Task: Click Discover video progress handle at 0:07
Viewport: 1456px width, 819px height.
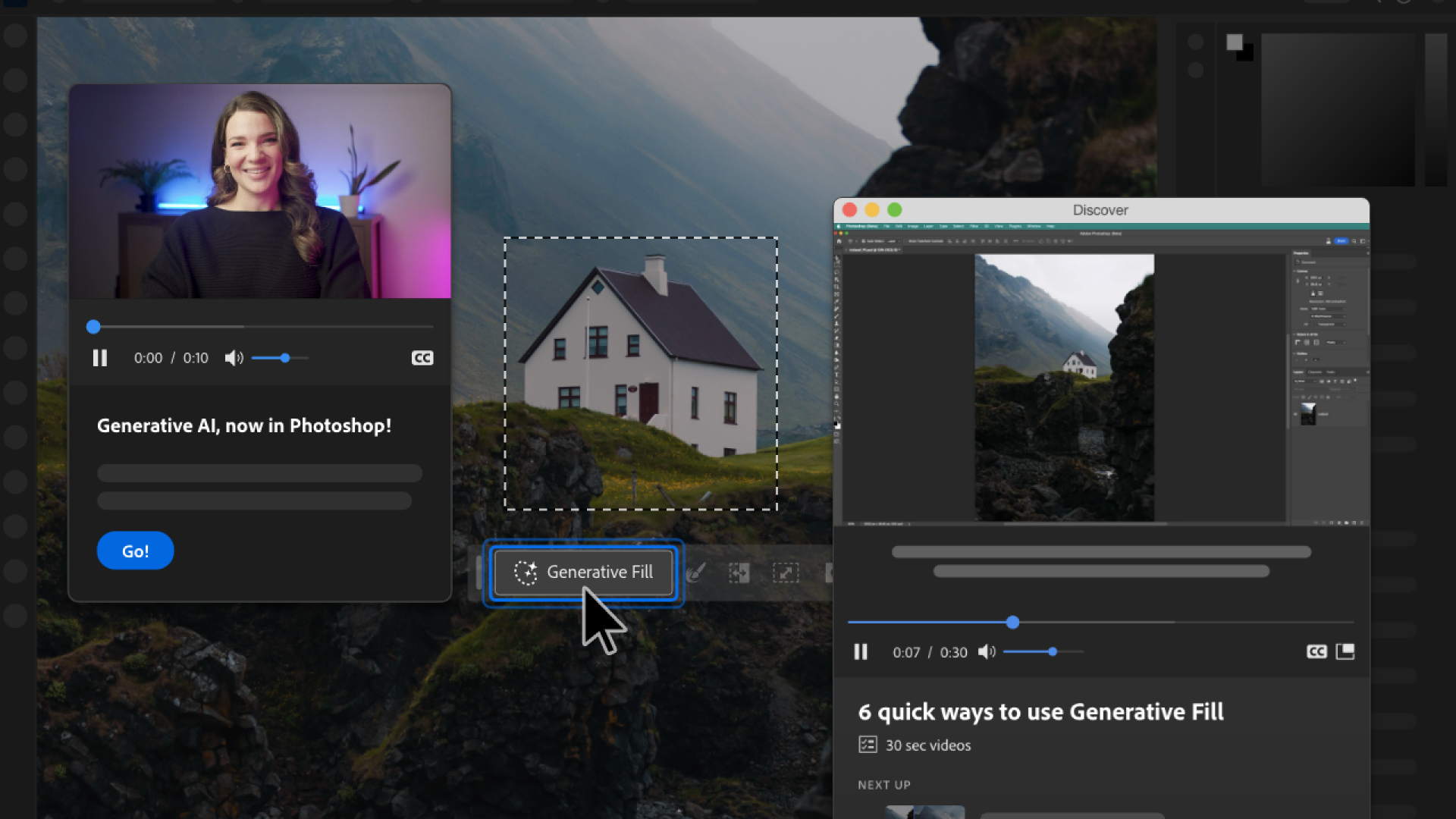Action: click(1013, 623)
